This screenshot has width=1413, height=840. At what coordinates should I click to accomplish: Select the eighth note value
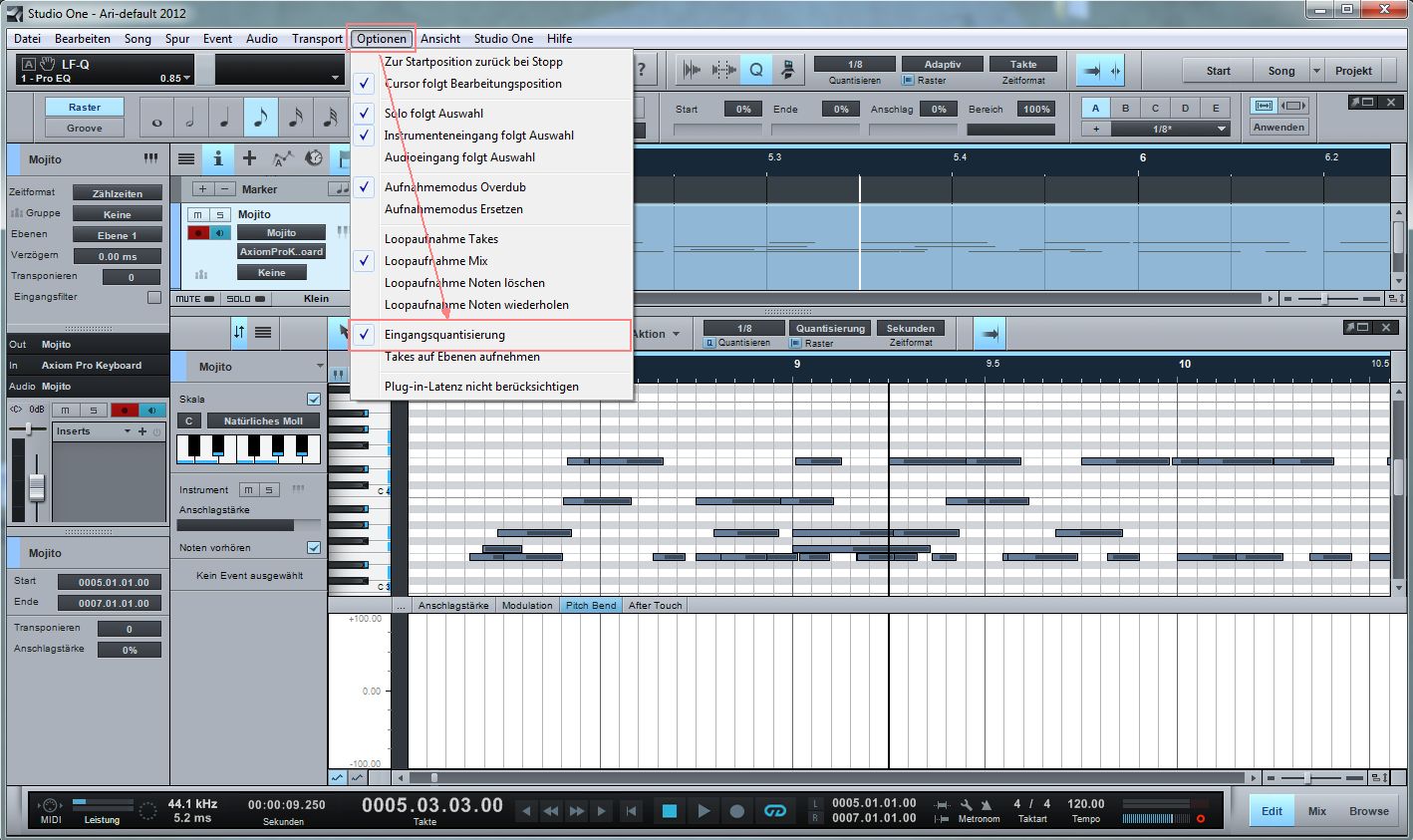tap(260, 119)
